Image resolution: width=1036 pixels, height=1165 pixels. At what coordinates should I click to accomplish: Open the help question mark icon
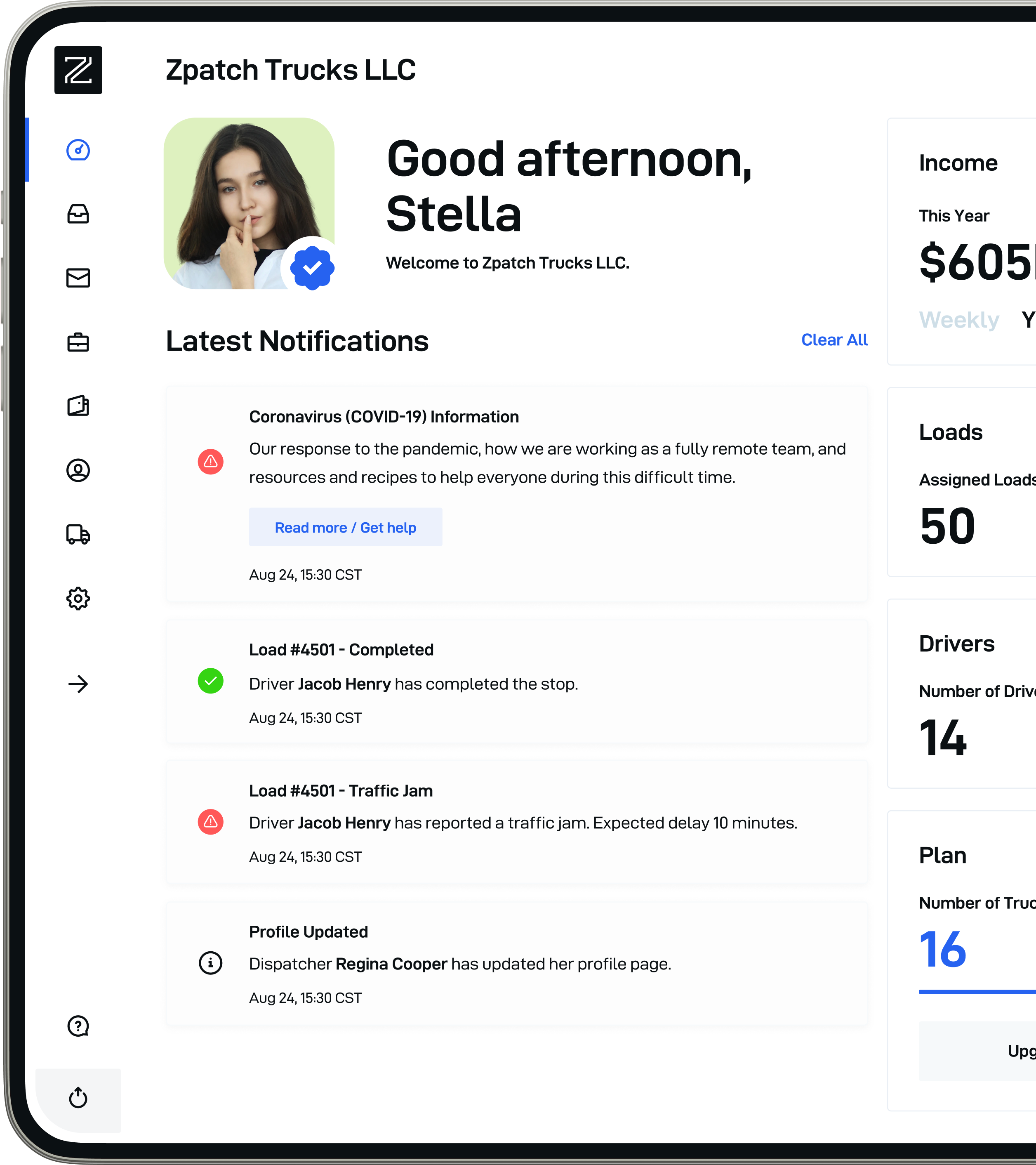click(78, 1026)
